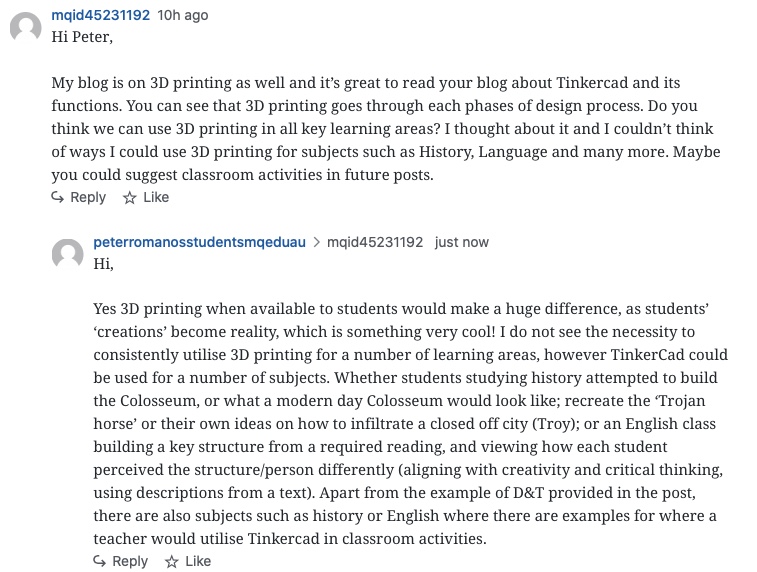Click the paragraph asking about key learning areas
The width and height of the screenshot is (757, 572).
click(x=384, y=129)
